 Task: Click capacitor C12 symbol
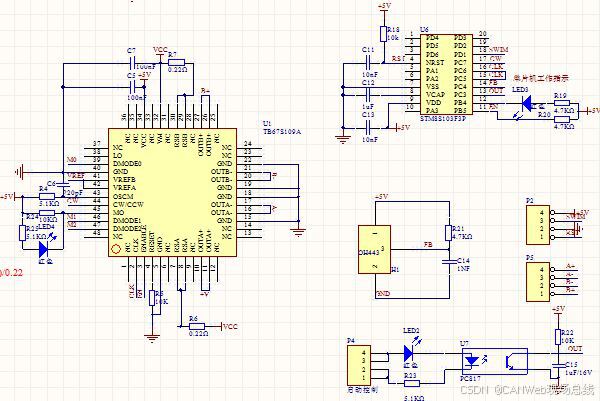pyautogui.click(x=368, y=94)
